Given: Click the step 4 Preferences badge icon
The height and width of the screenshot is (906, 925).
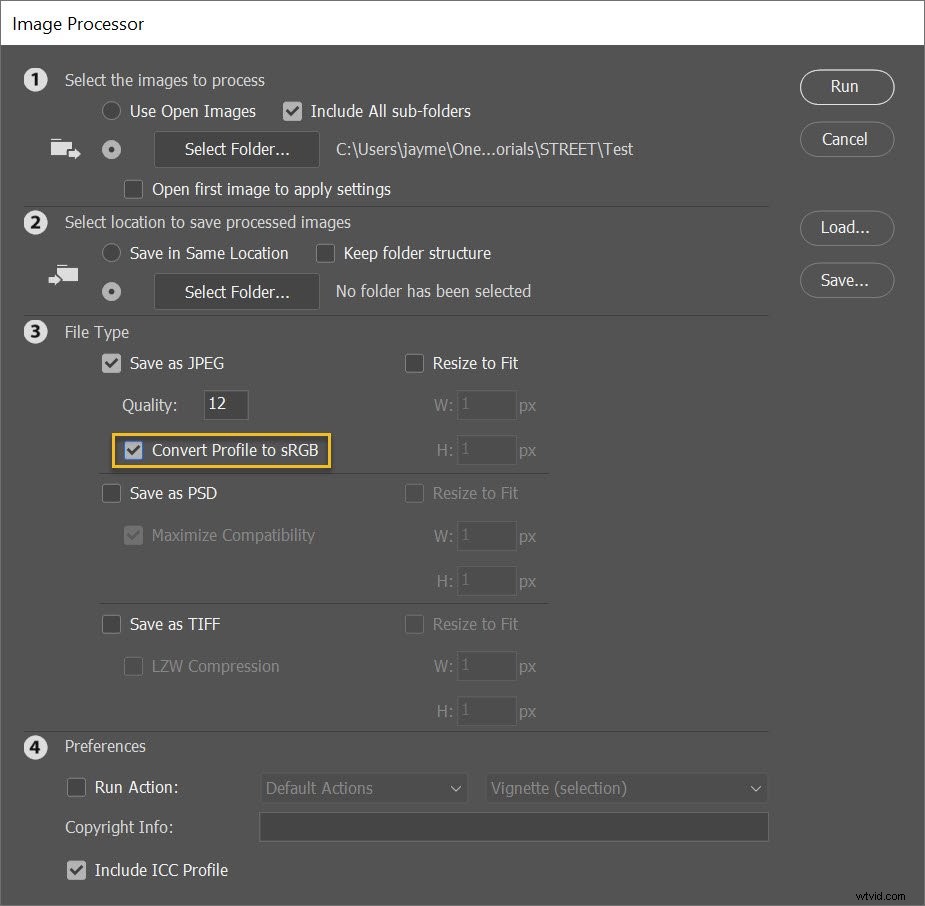Looking at the screenshot, I should click(36, 747).
